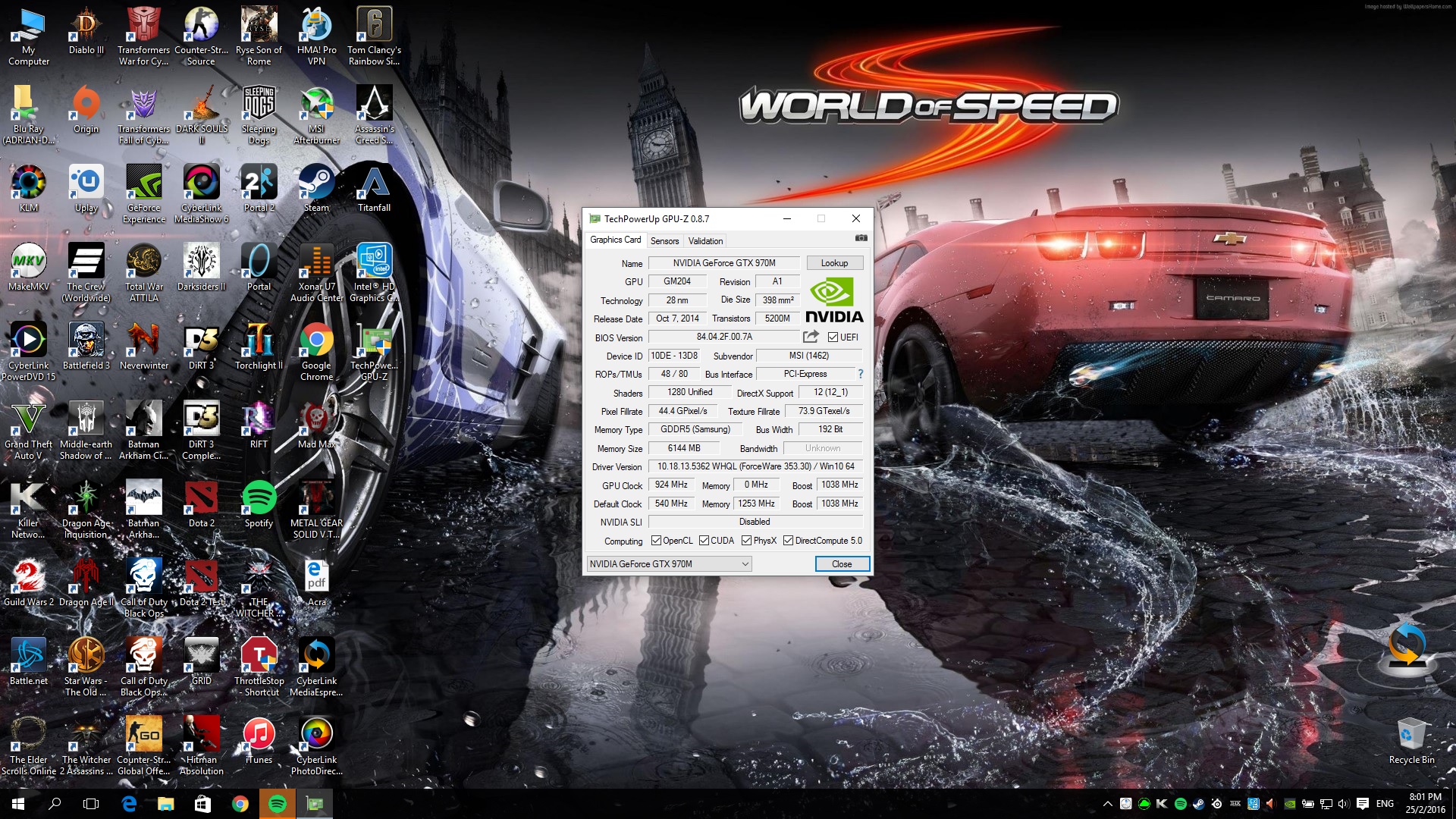
Task: Toggle the UEFI checkbox
Action: click(833, 337)
